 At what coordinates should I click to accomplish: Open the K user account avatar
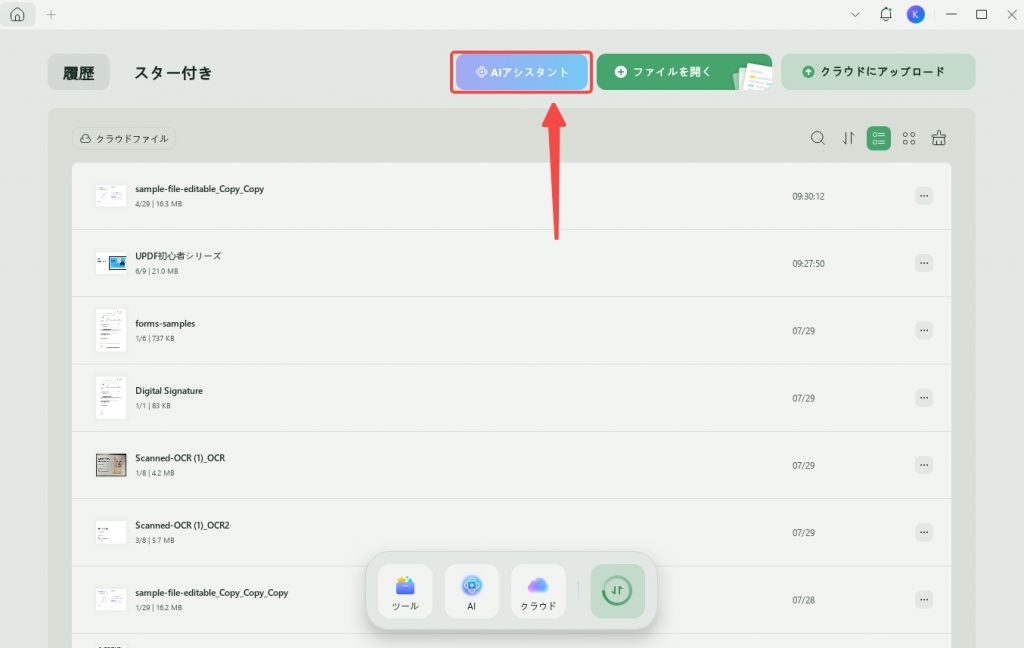point(916,14)
